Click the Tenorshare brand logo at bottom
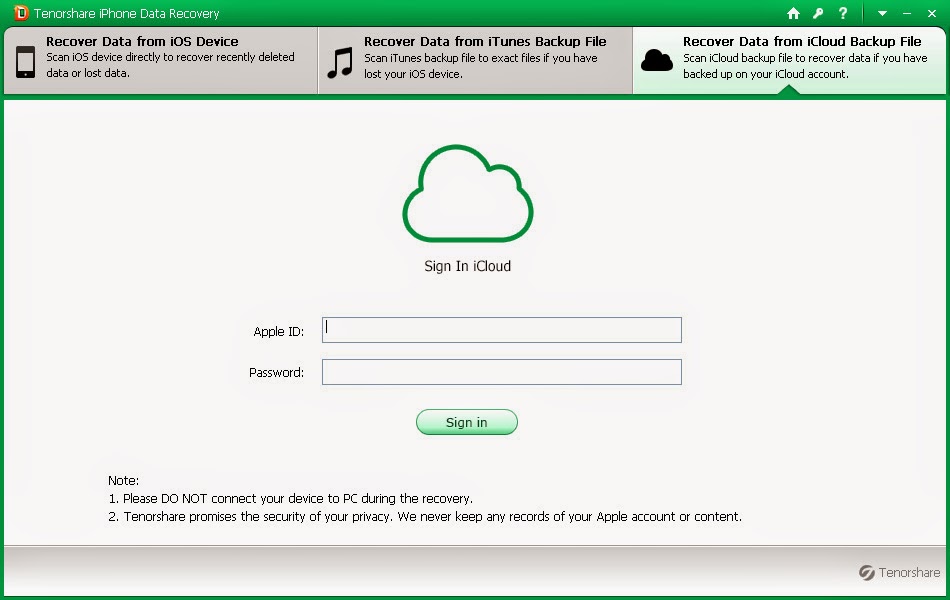 coord(899,572)
